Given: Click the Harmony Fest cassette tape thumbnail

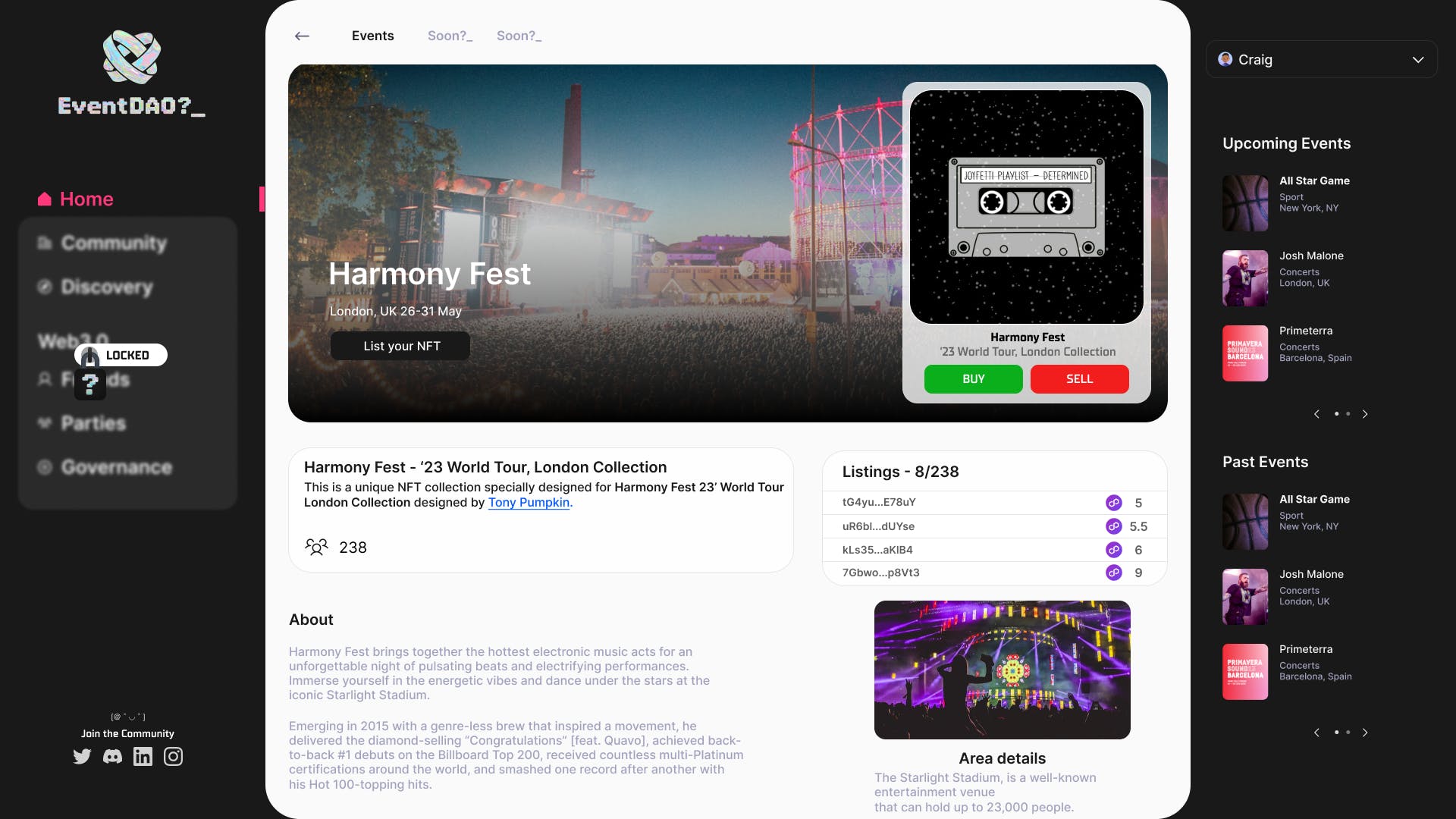Looking at the screenshot, I should pos(1026,206).
